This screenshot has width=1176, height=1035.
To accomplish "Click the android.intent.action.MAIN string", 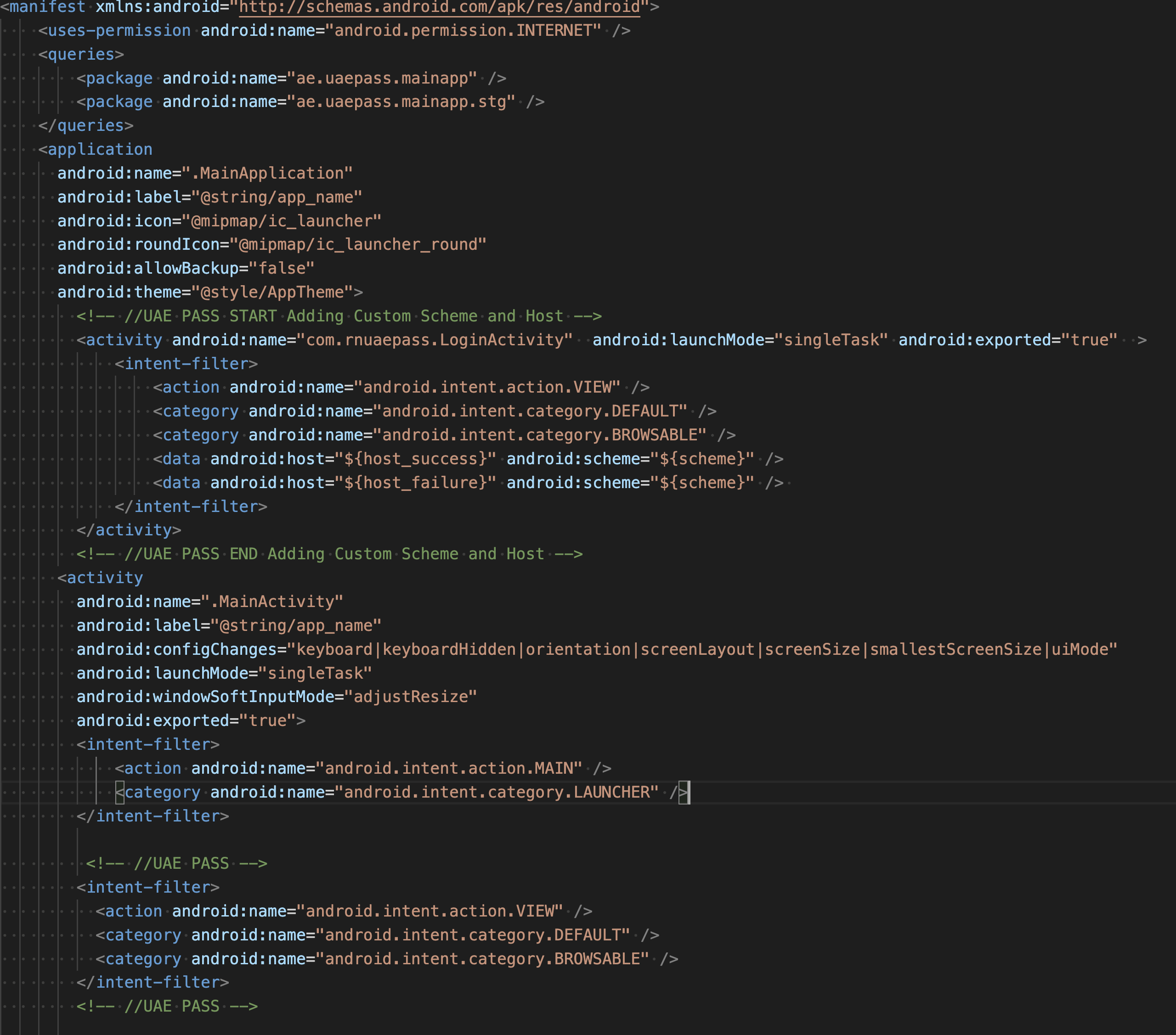I will pos(449,768).
